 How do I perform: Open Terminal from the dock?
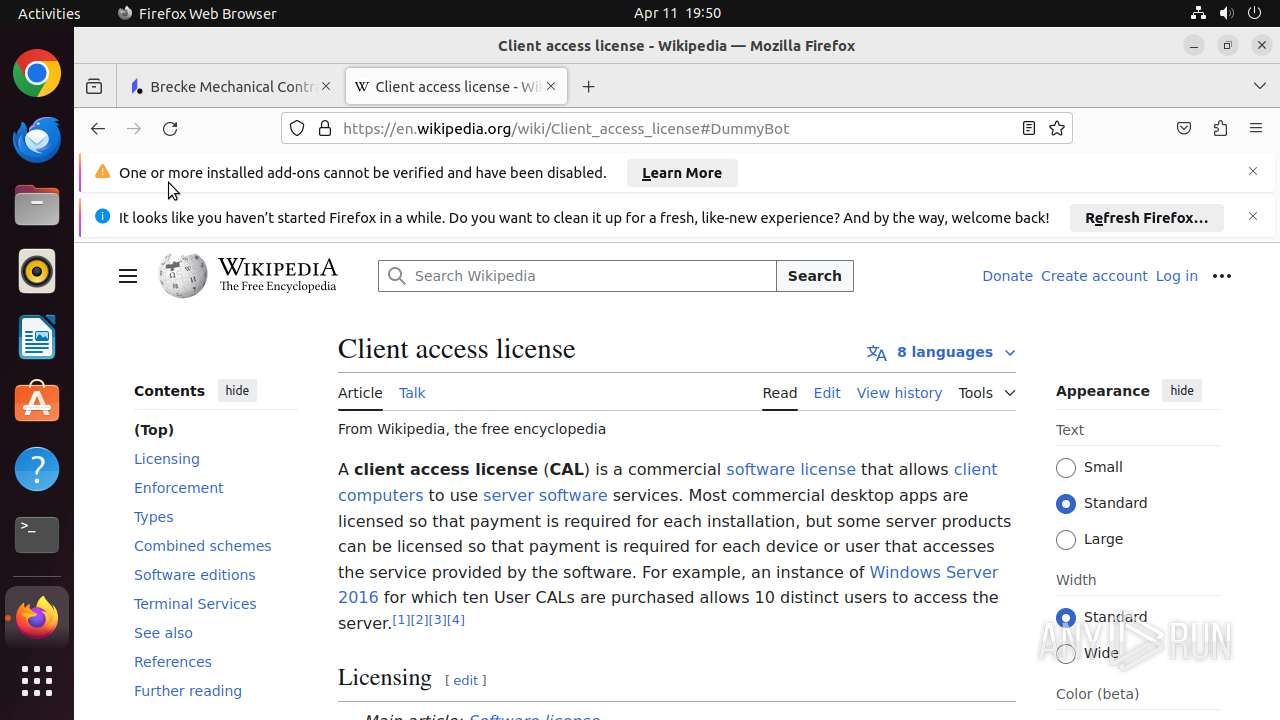click(37, 535)
